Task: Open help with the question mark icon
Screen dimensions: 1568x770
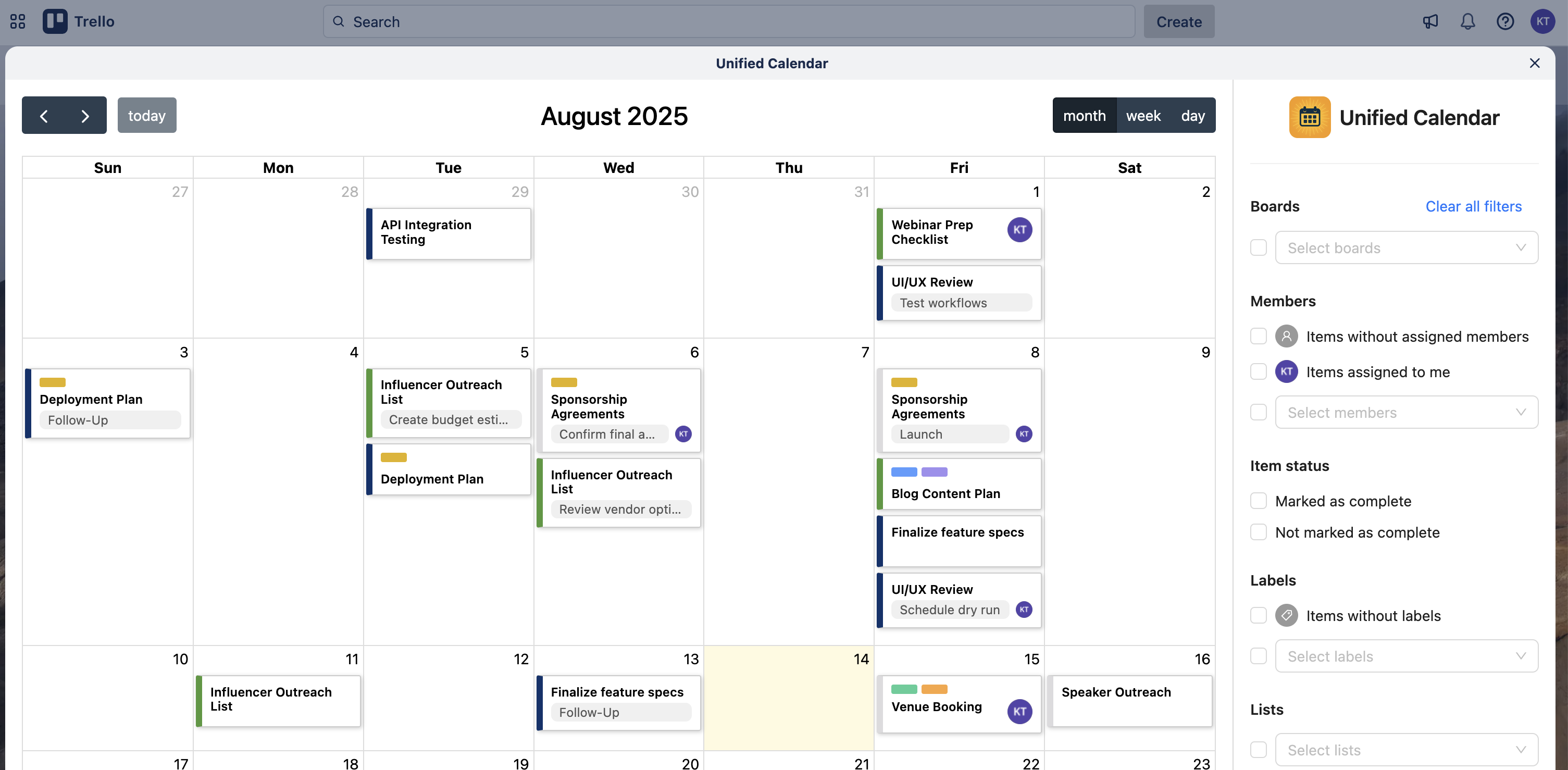Action: click(1505, 21)
